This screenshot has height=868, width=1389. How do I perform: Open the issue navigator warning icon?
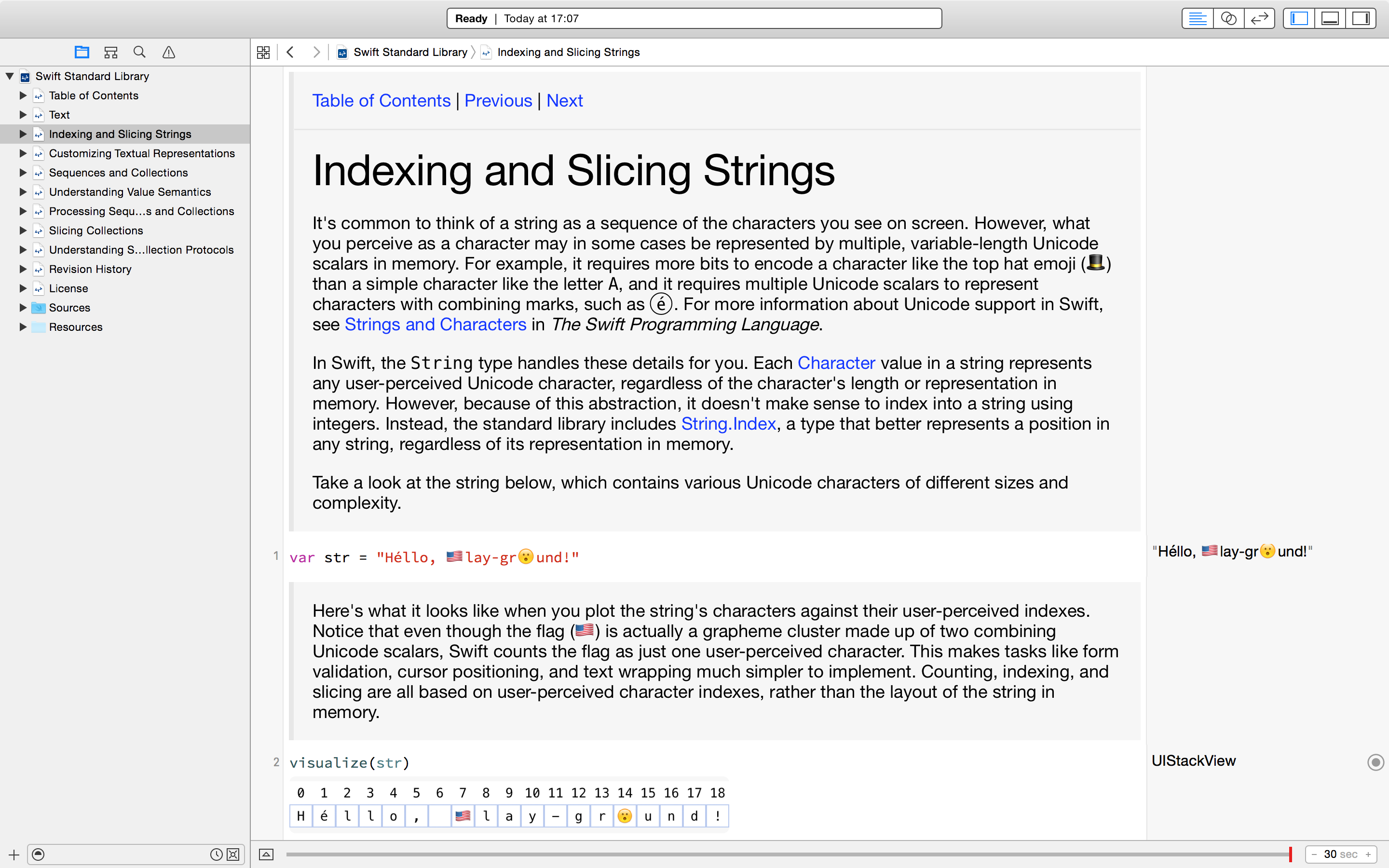click(169, 52)
